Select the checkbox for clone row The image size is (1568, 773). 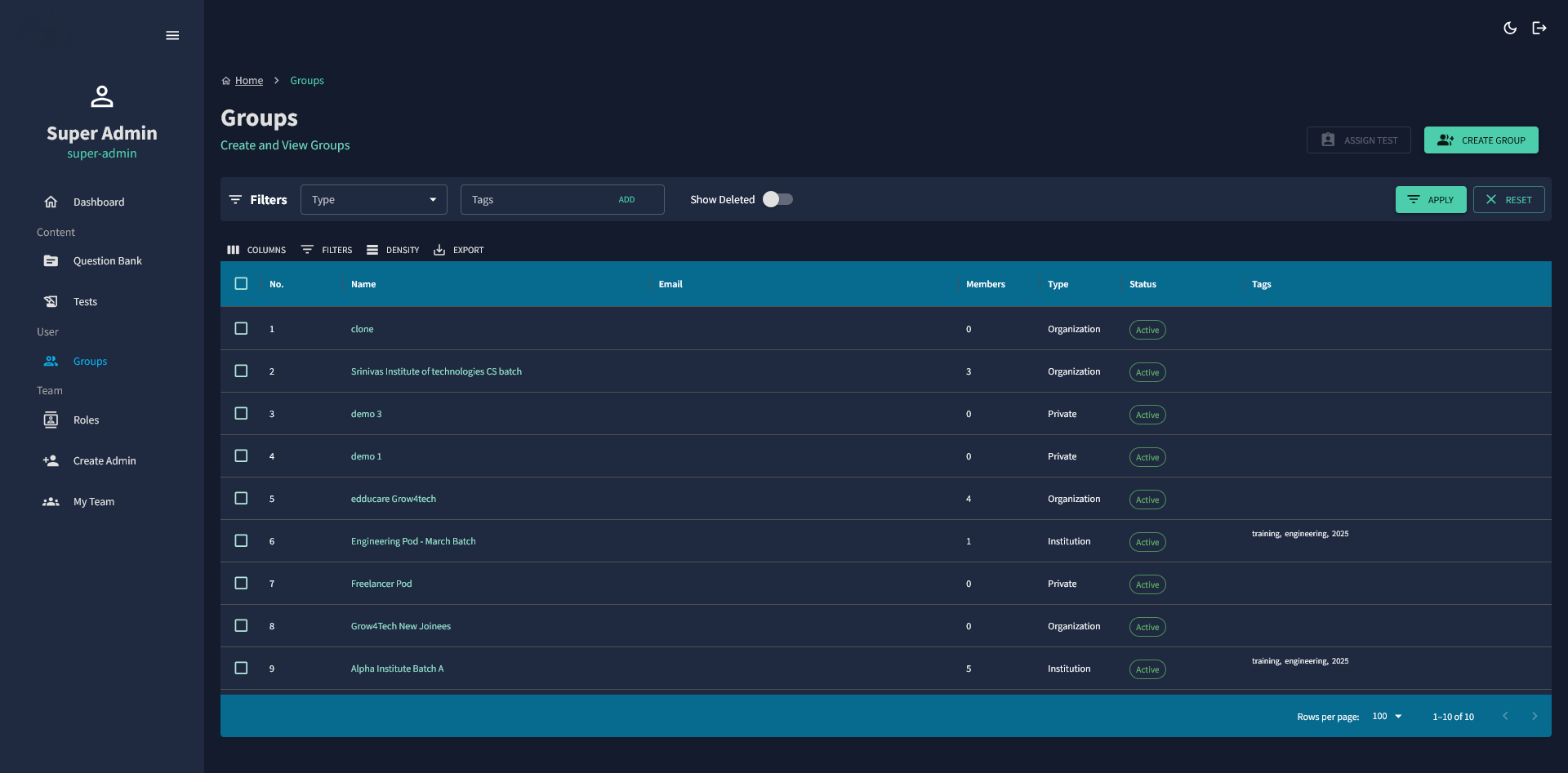241,328
